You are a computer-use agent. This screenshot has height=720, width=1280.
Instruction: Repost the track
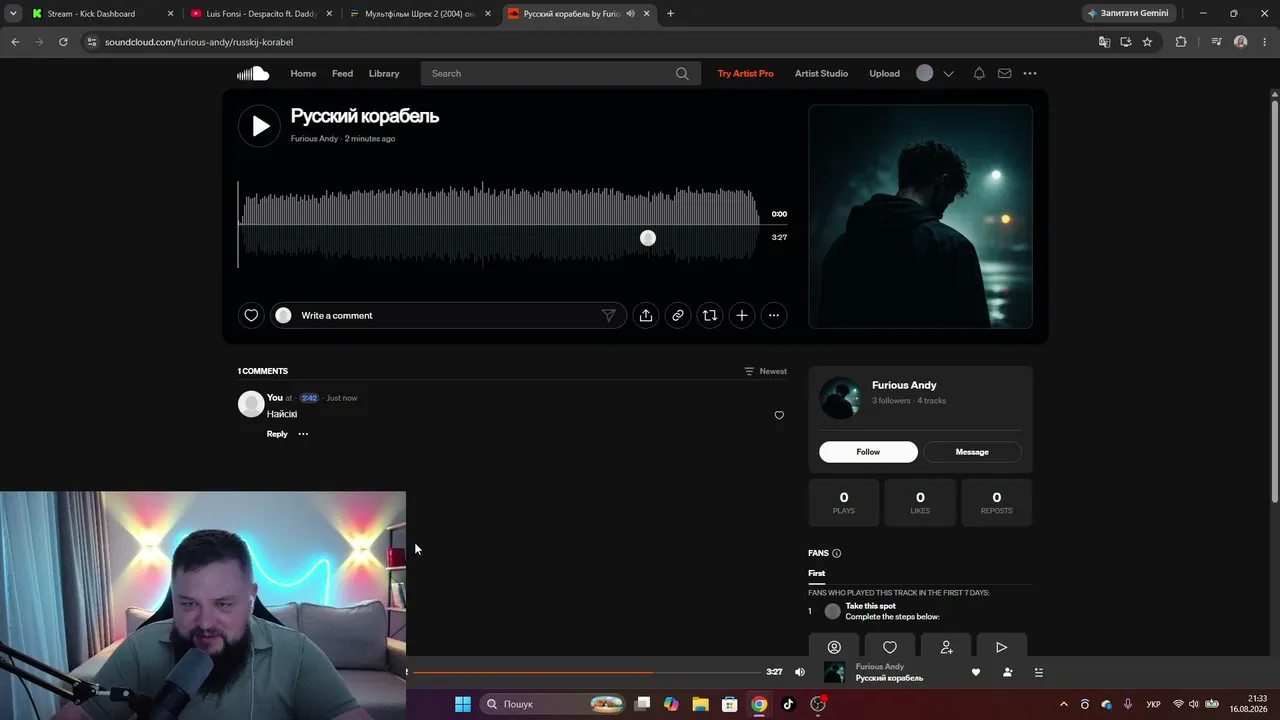tap(710, 315)
